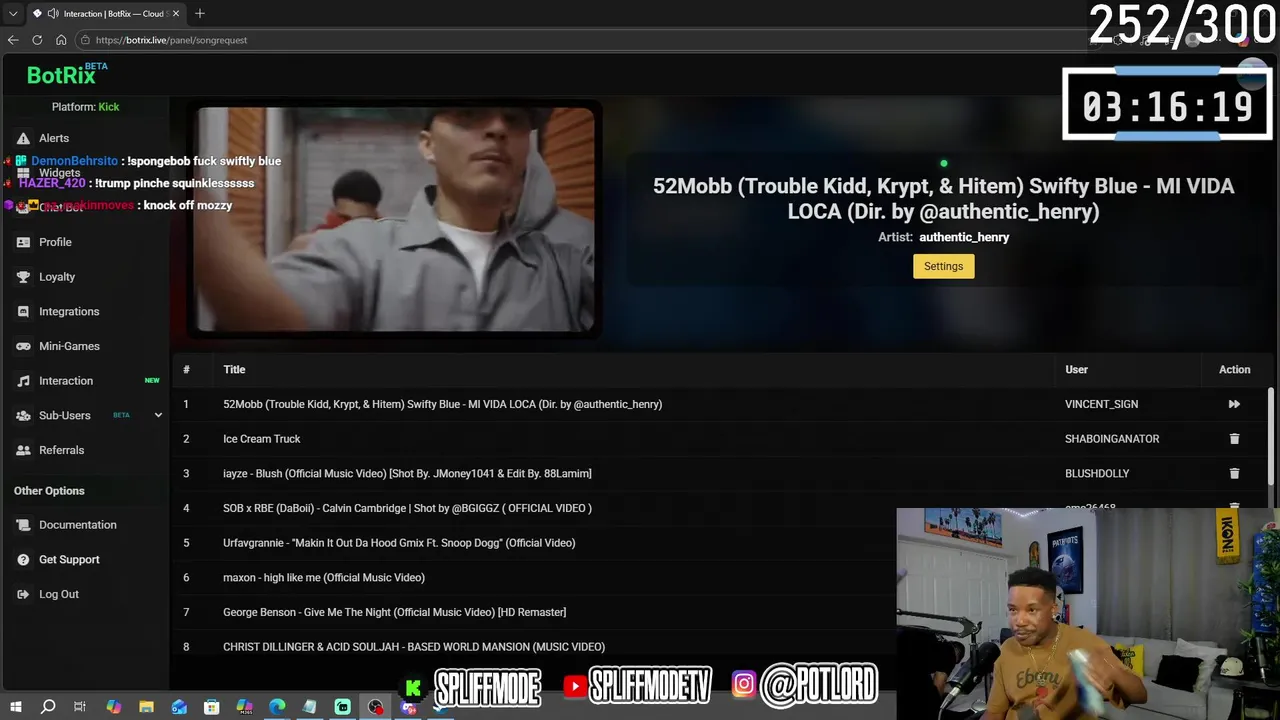Select song row 'maxon - high like me'
Viewport: 1280px width, 720px height.
click(324, 577)
